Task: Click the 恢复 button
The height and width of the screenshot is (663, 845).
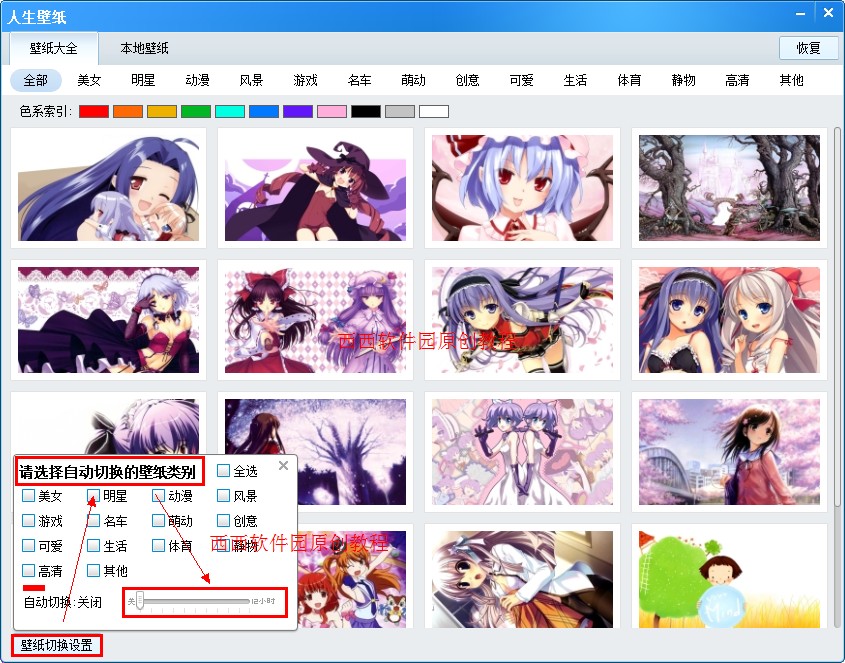Action: 808,49
